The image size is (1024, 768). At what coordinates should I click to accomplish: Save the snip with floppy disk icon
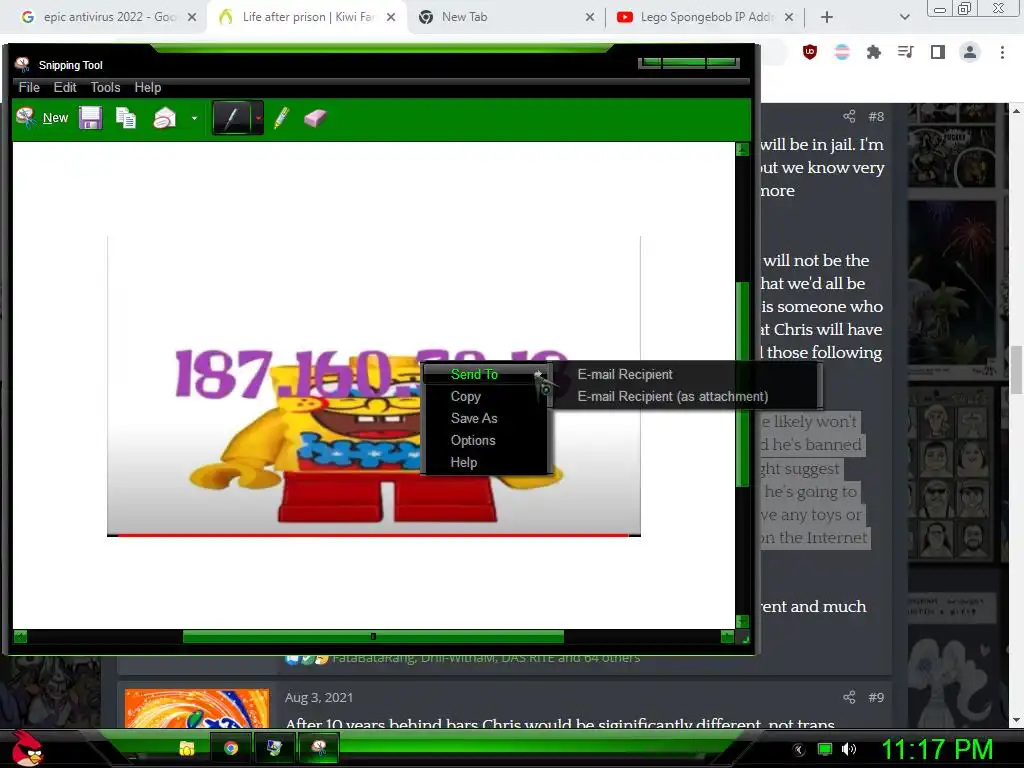click(90, 118)
